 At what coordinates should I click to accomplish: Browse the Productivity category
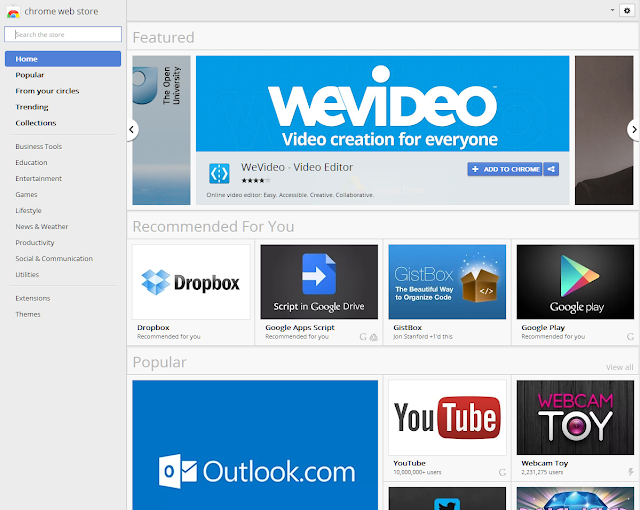point(35,242)
